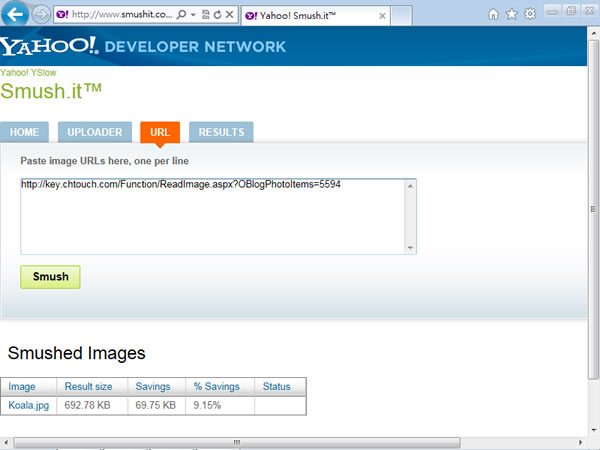This screenshot has height=450, width=600.
Task: Click the textarea scroll up arrow
Action: tap(410, 186)
